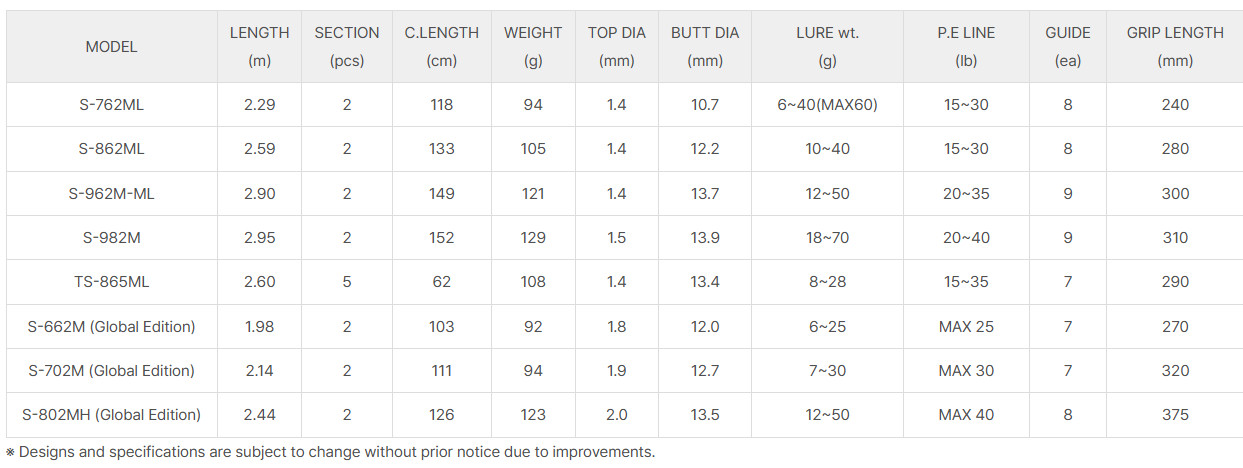Image resolution: width=1243 pixels, height=468 pixels.
Task: Select the P.E LINE header cell
Action: 966,46
